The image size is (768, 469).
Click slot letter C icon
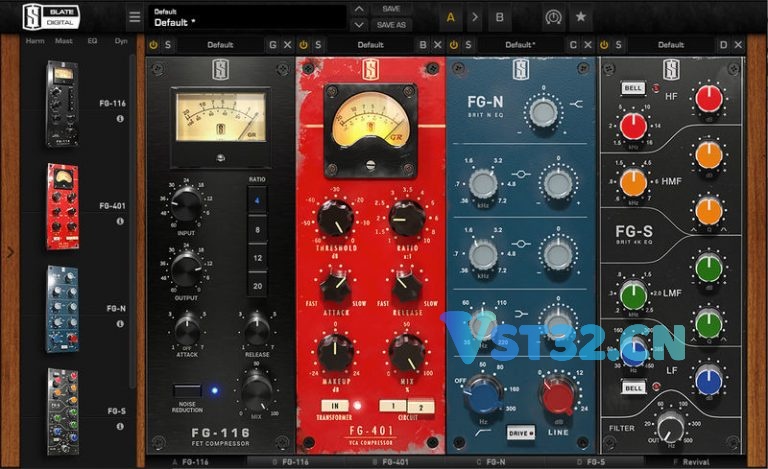(573, 45)
